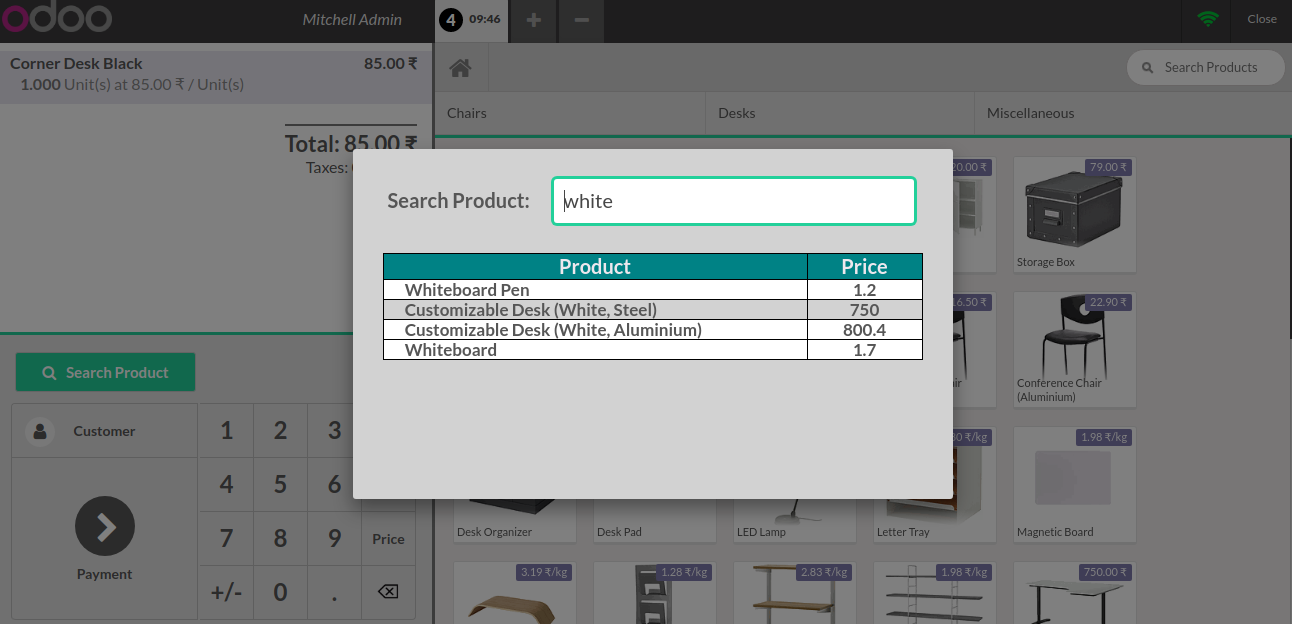The width and height of the screenshot is (1292, 624).
Task: Click numpad key 7
Action: coord(227,539)
